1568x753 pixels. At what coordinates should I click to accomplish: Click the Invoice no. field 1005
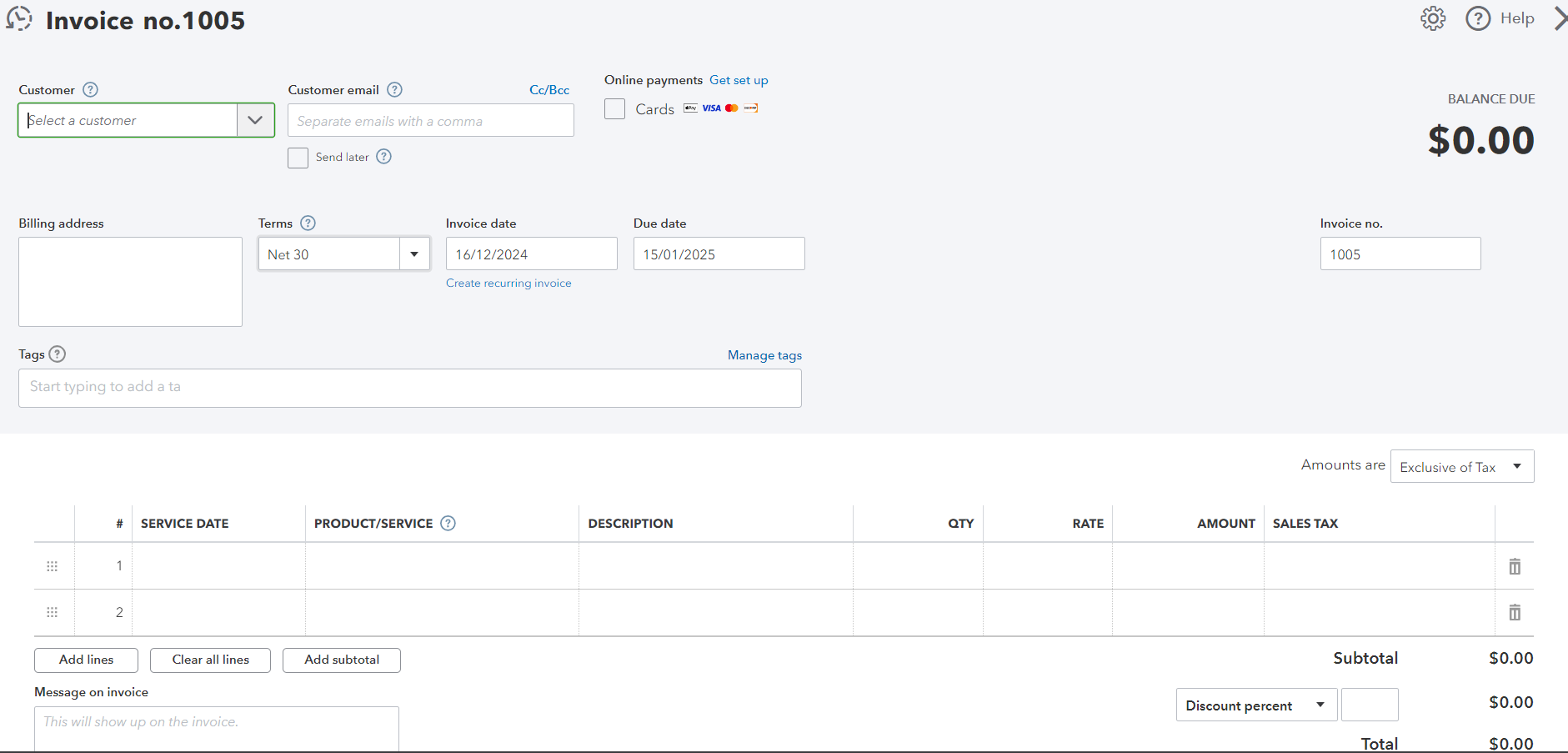[x=1400, y=254]
